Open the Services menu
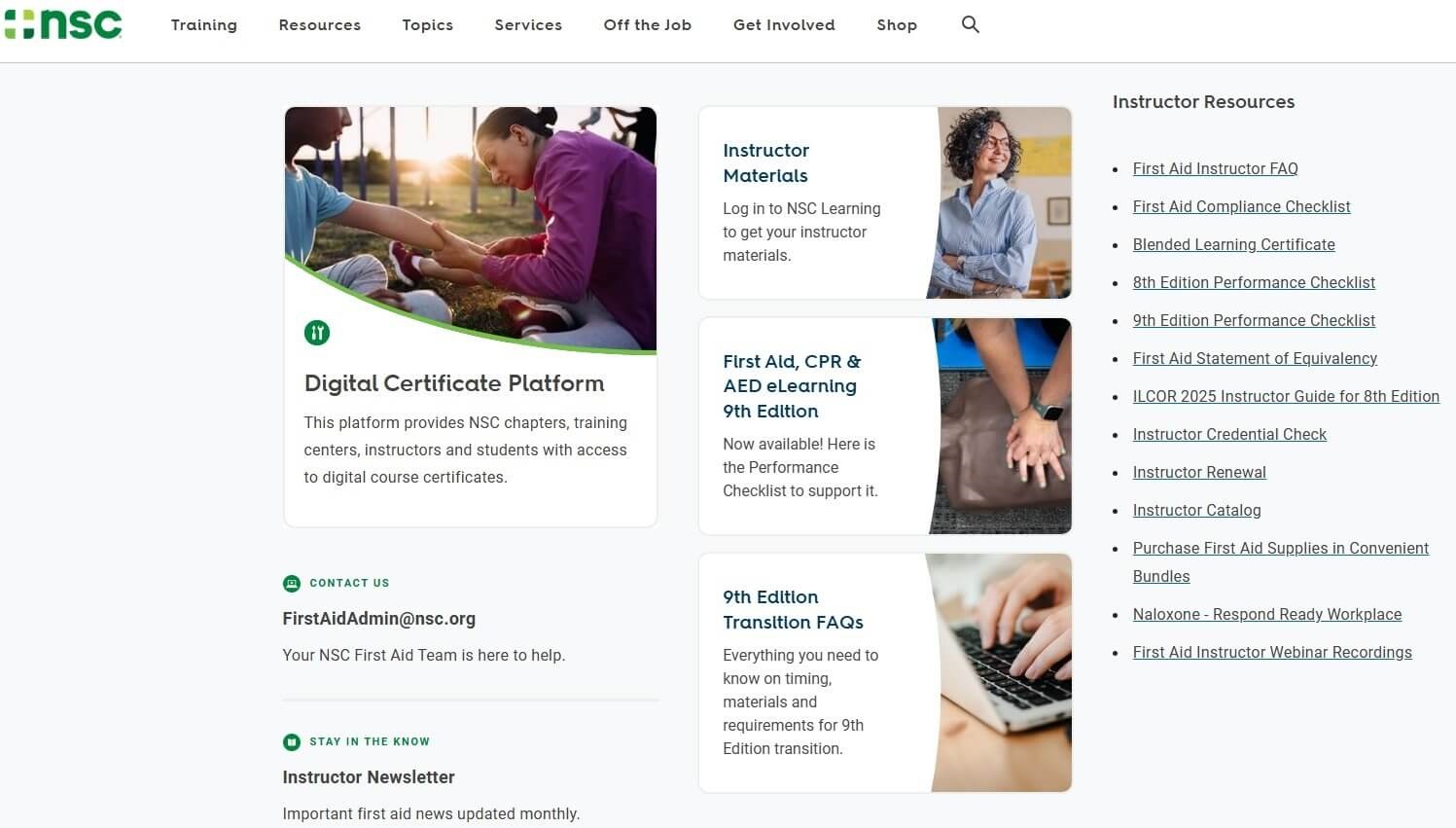1456x828 pixels. tap(528, 25)
